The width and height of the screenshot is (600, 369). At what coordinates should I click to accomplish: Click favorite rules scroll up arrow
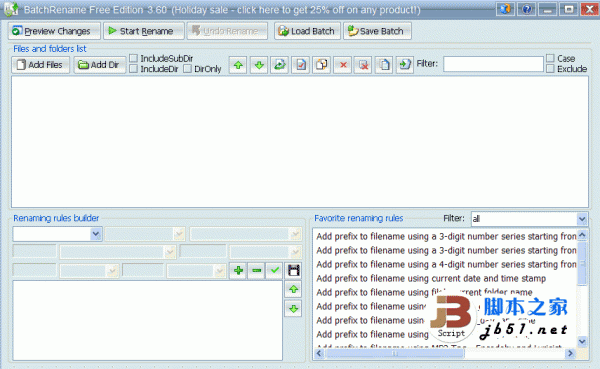click(582, 235)
